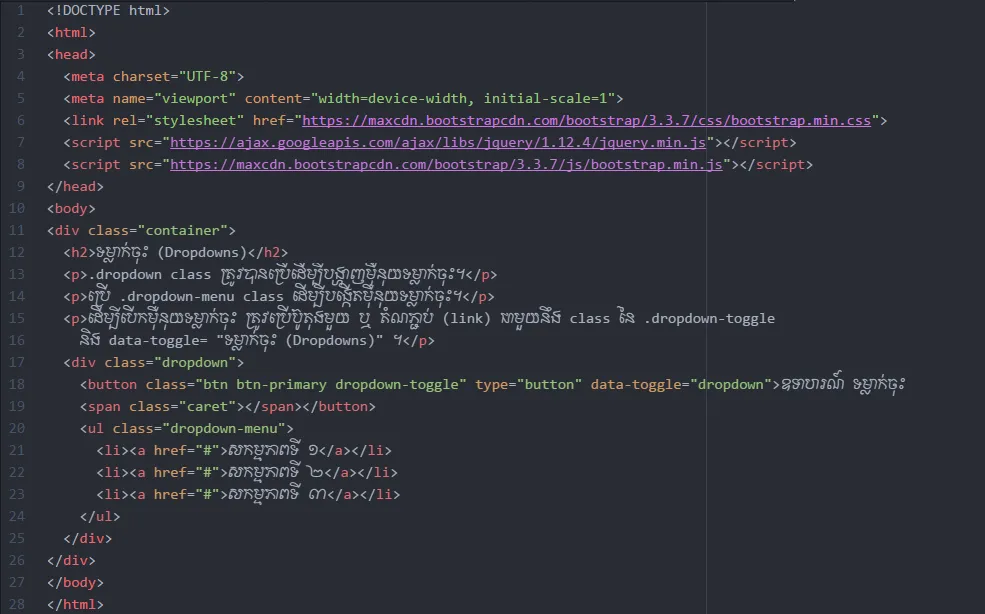
Task: Click the opening <body> tag
Action: [71, 208]
